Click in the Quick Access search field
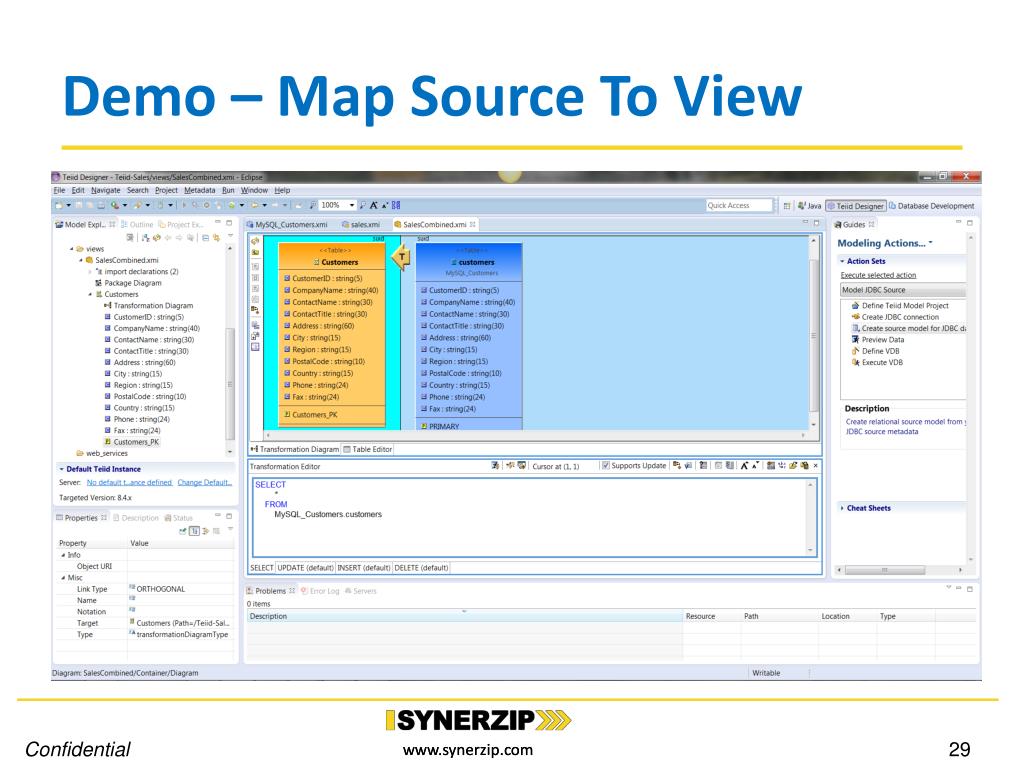 [739, 205]
